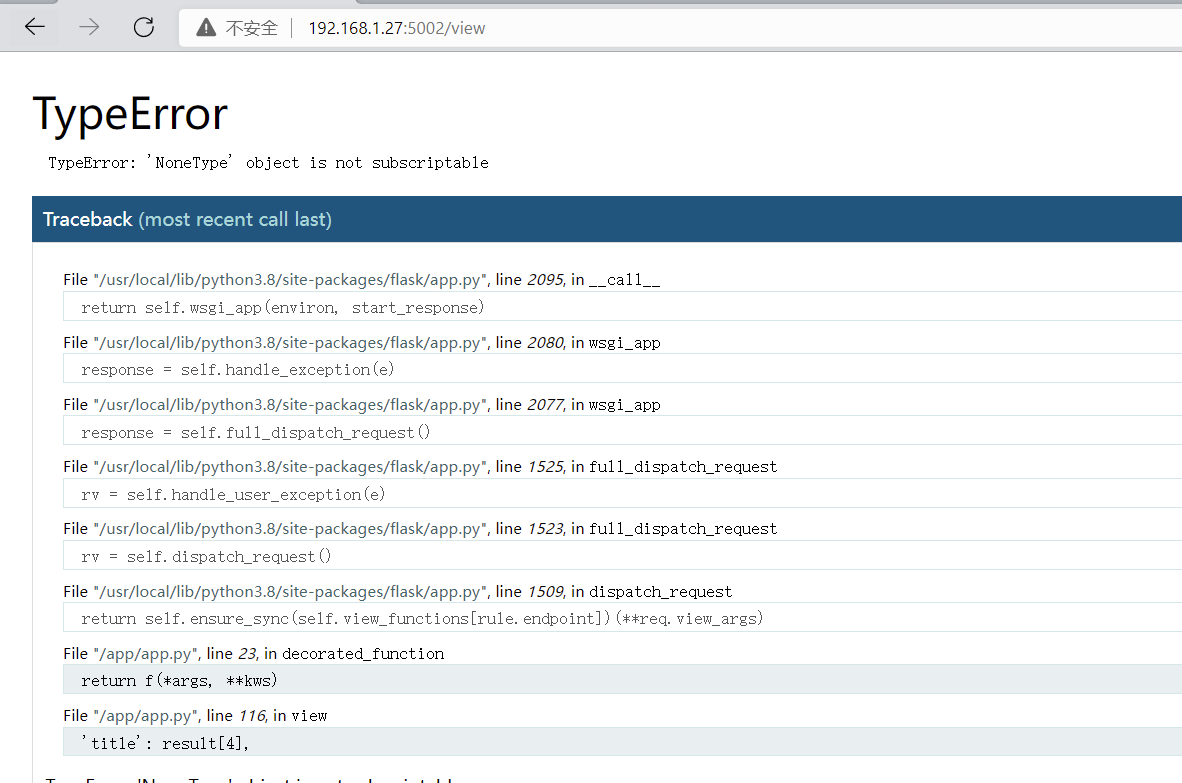This screenshot has height=783, width=1182.
Task: Open frame line 1509 in dispatch_request
Action: [397, 592]
